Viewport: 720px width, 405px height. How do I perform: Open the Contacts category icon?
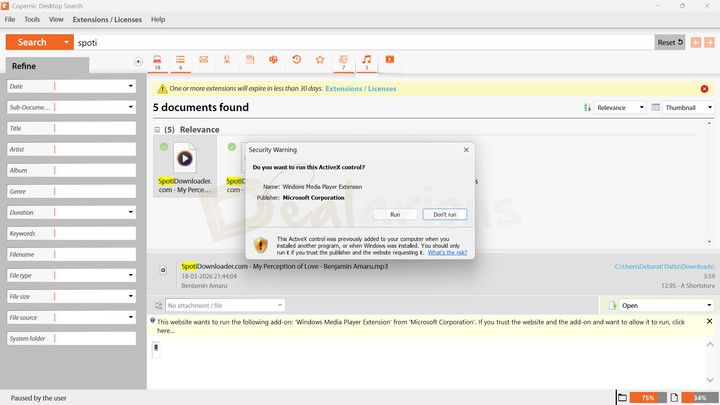tap(227, 60)
